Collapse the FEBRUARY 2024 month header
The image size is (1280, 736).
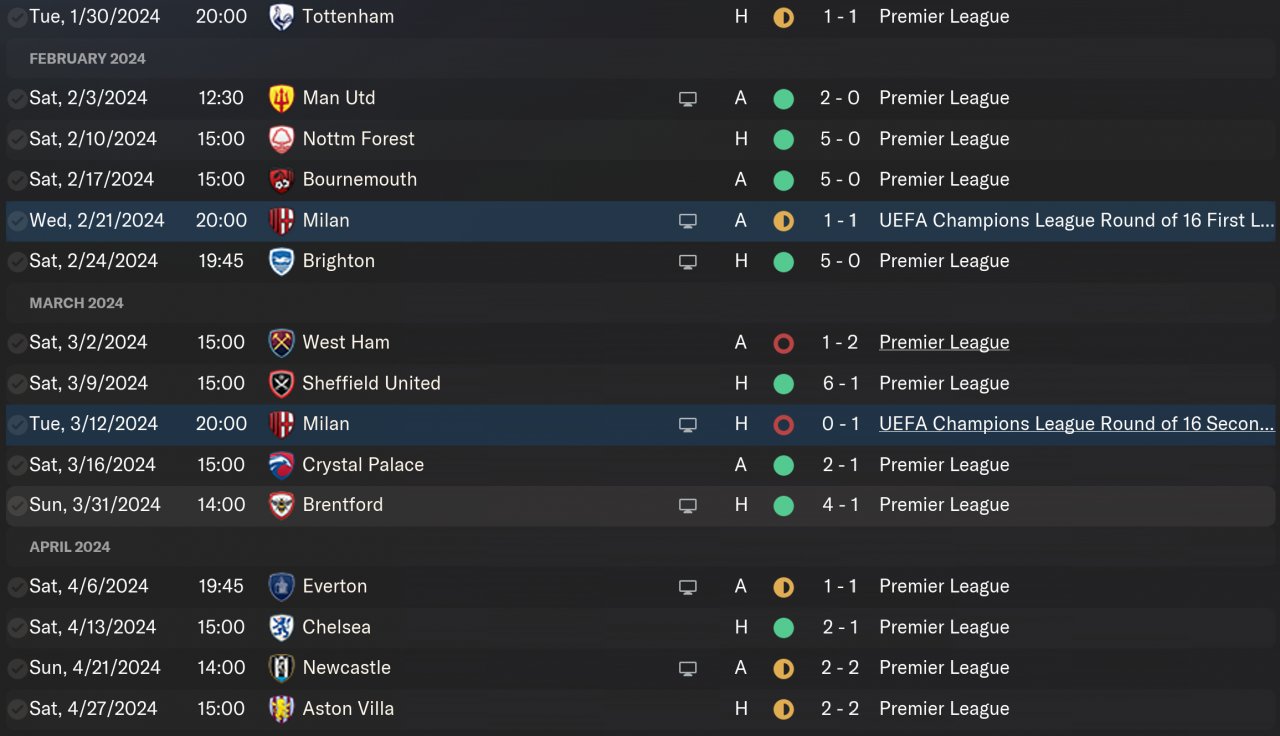(x=87, y=59)
